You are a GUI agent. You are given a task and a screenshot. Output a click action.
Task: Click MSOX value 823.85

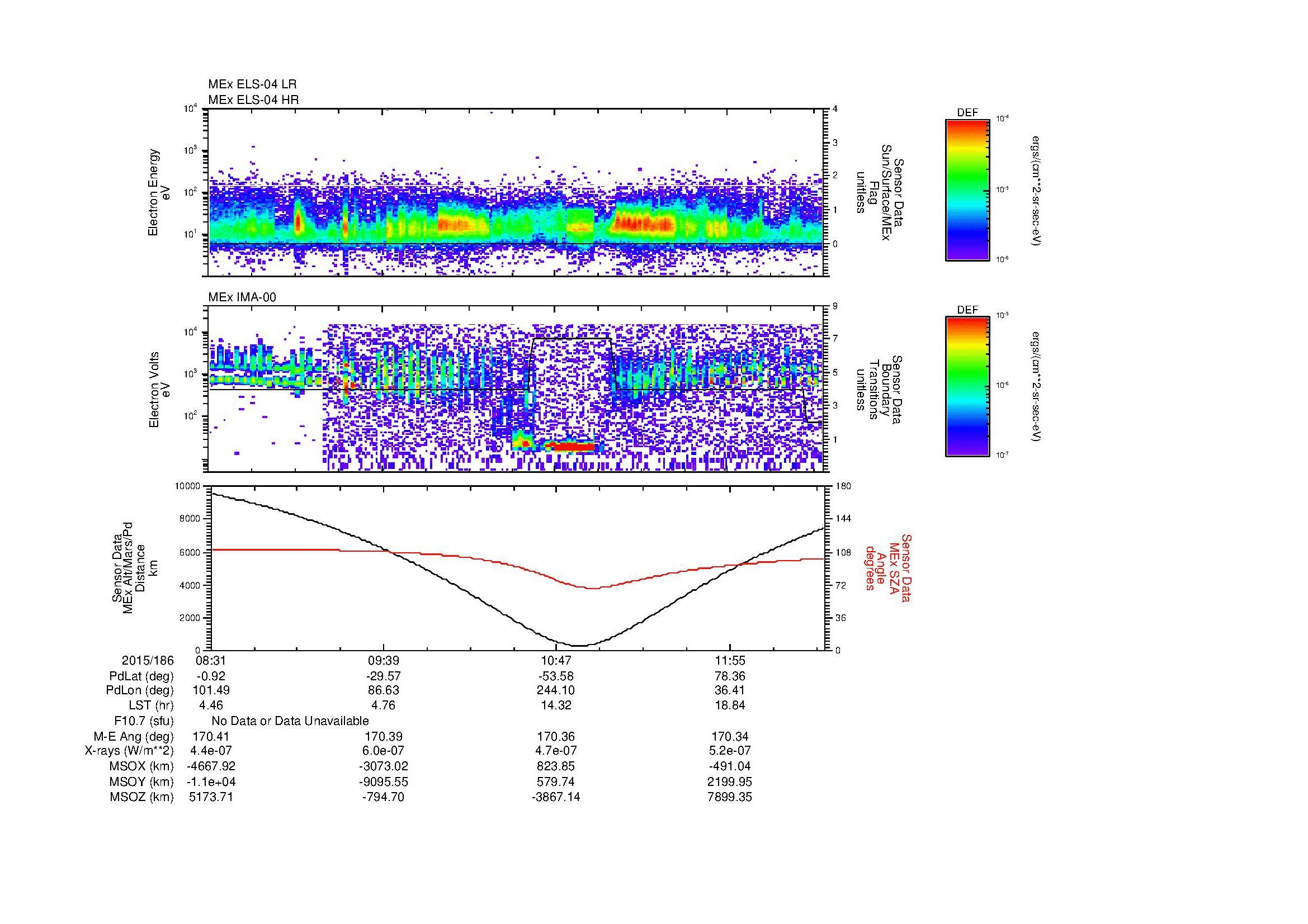(x=556, y=767)
